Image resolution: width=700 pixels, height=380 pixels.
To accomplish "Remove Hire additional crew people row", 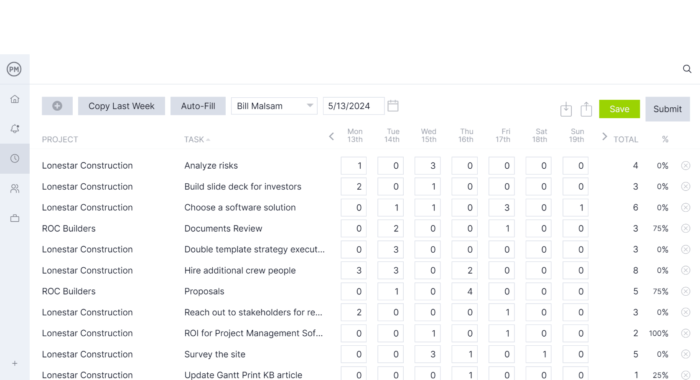I will [686, 271].
